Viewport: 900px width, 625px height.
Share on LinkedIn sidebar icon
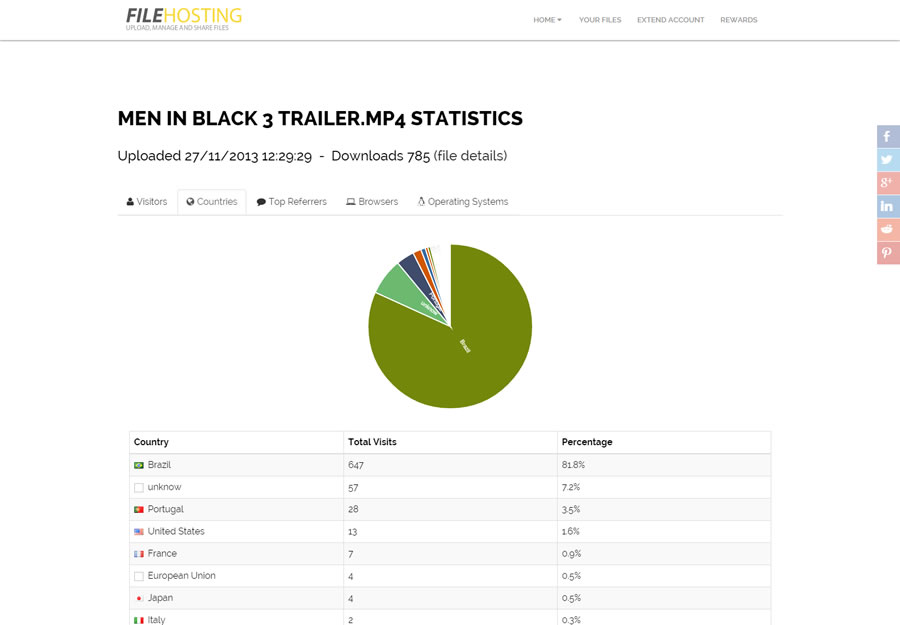888,207
